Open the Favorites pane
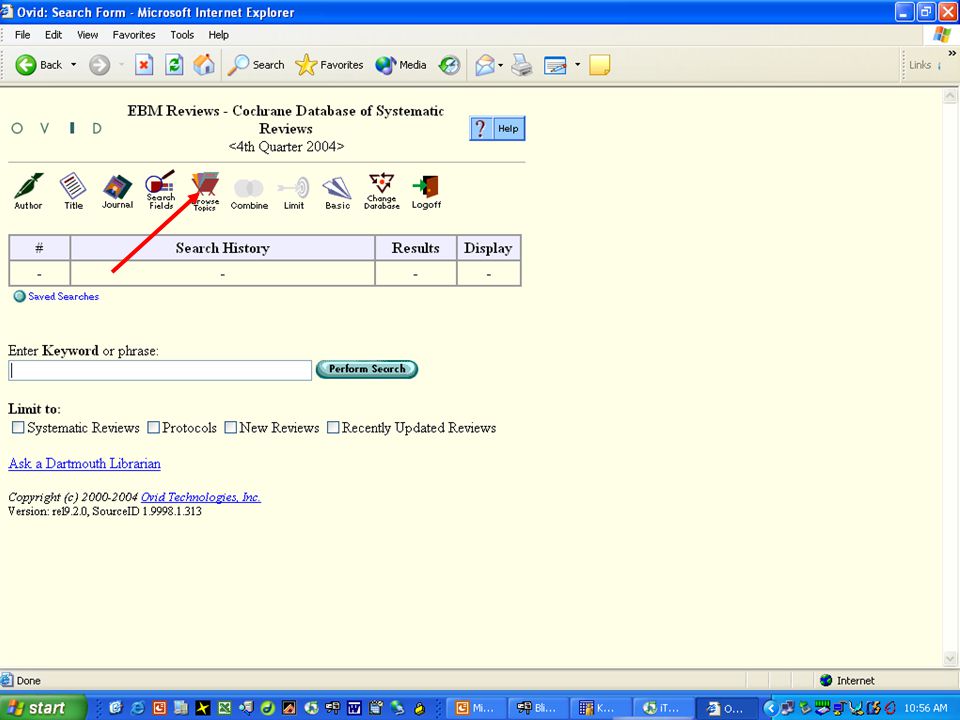The image size is (960, 720). click(329, 65)
